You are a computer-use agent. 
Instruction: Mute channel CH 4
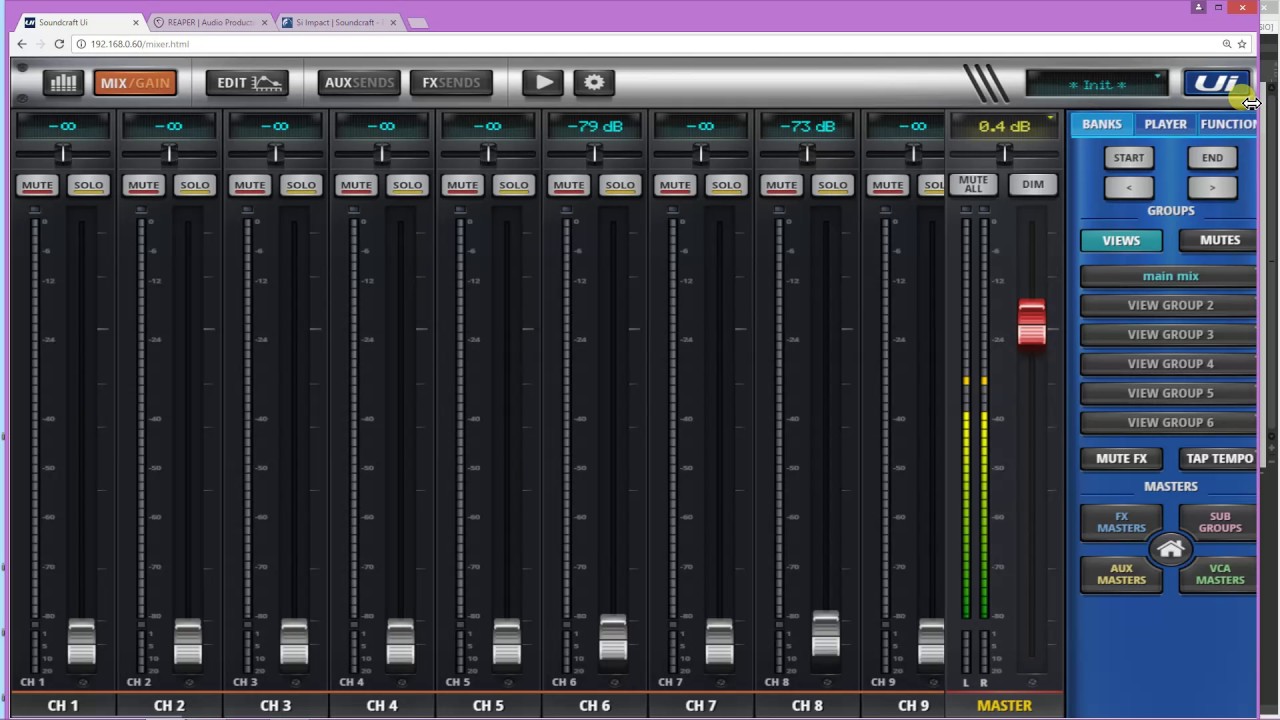pyautogui.click(x=356, y=185)
